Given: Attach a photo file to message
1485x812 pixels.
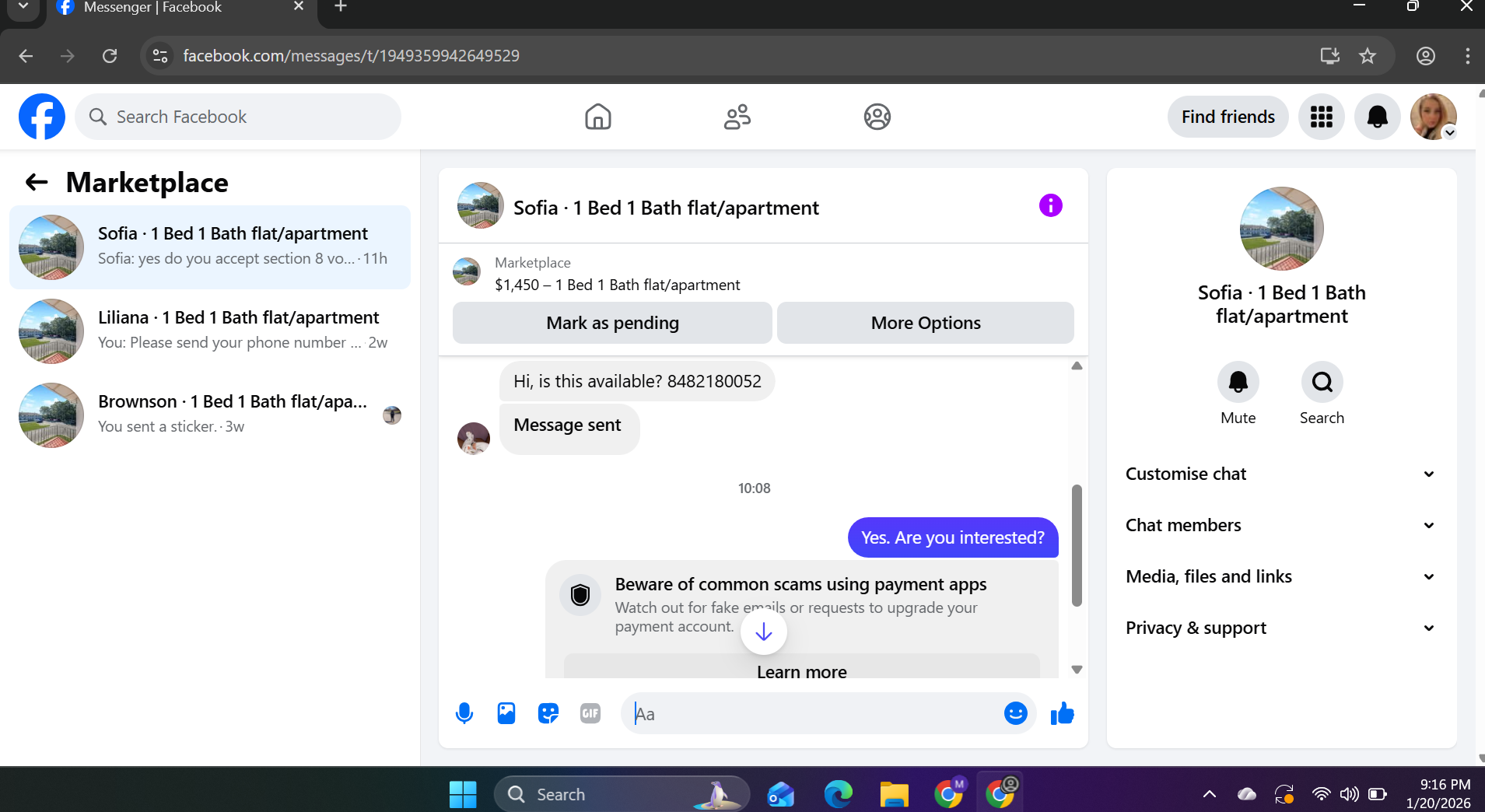Looking at the screenshot, I should pos(506,713).
